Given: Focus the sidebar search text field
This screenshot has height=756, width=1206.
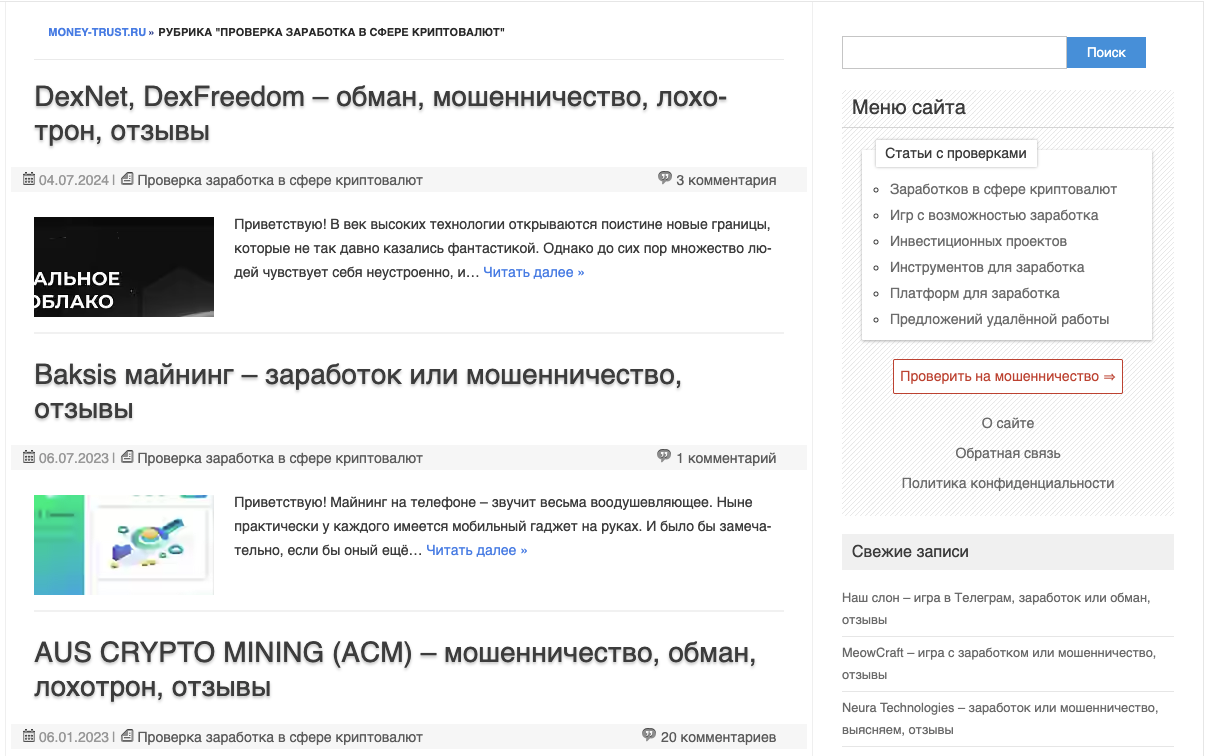Looking at the screenshot, I should (x=953, y=53).
